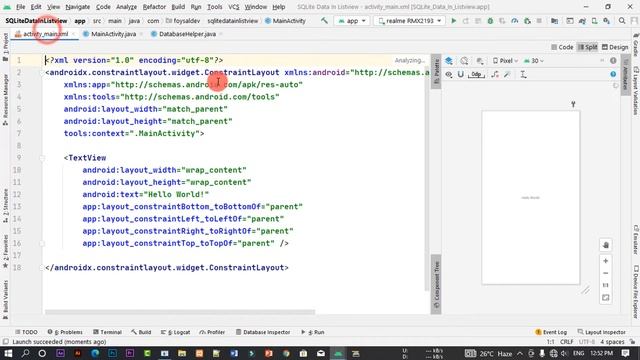640x360 pixels.
Task: Open the Profile app gauge icon
Action: 515,21
